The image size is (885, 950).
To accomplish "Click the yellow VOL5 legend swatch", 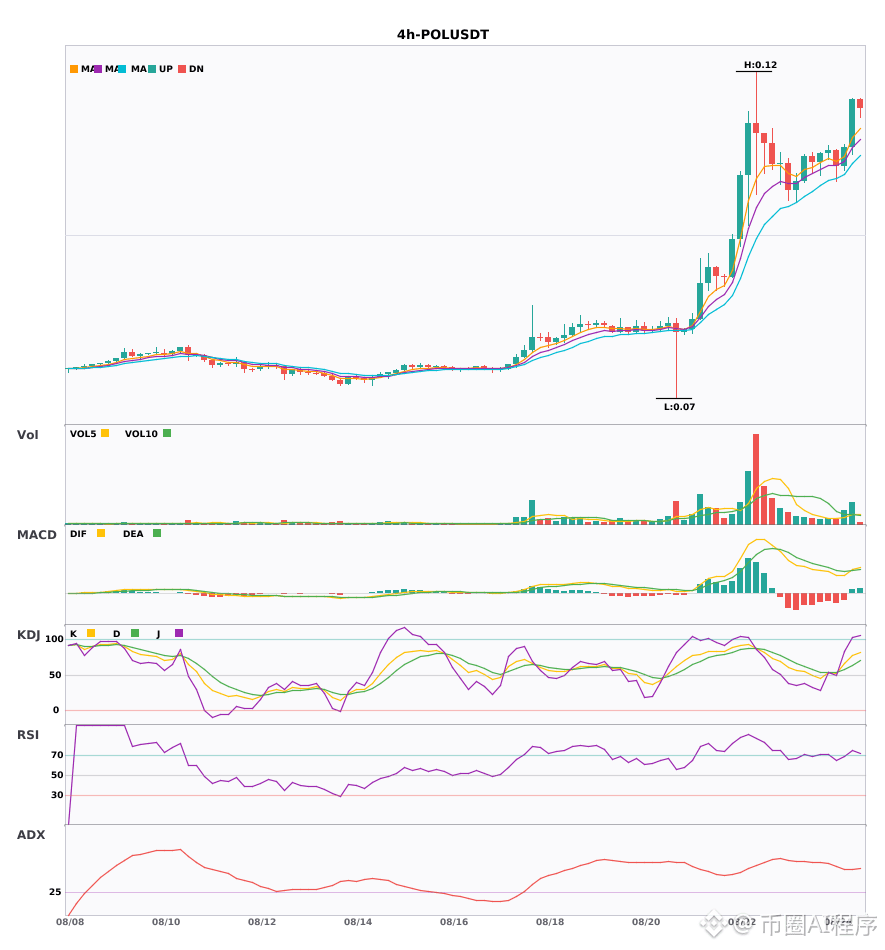I will 105,433.
